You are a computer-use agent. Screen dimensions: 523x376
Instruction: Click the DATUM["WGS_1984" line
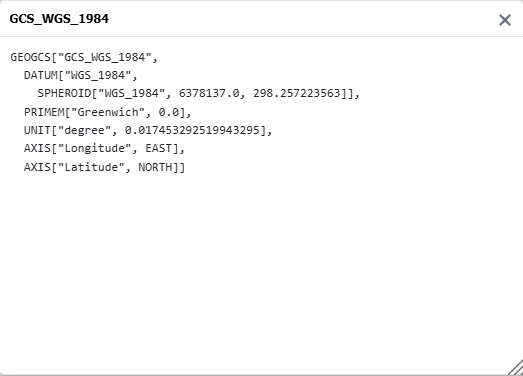point(80,75)
